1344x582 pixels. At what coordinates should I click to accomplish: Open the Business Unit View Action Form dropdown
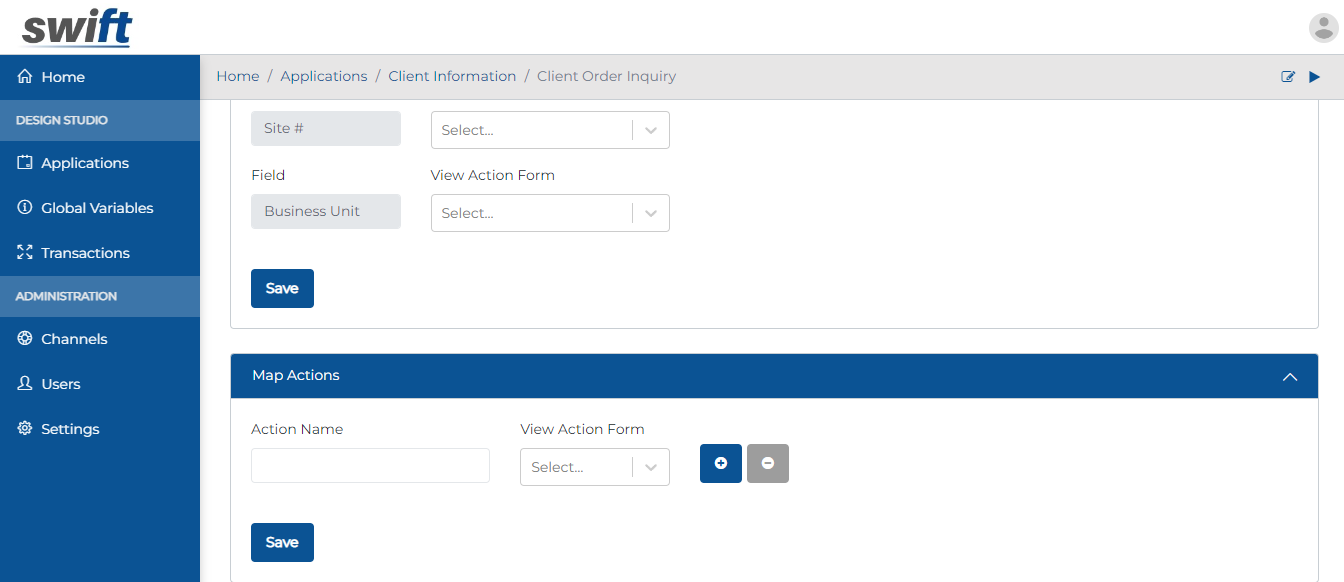pyautogui.click(x=549, y=213)
